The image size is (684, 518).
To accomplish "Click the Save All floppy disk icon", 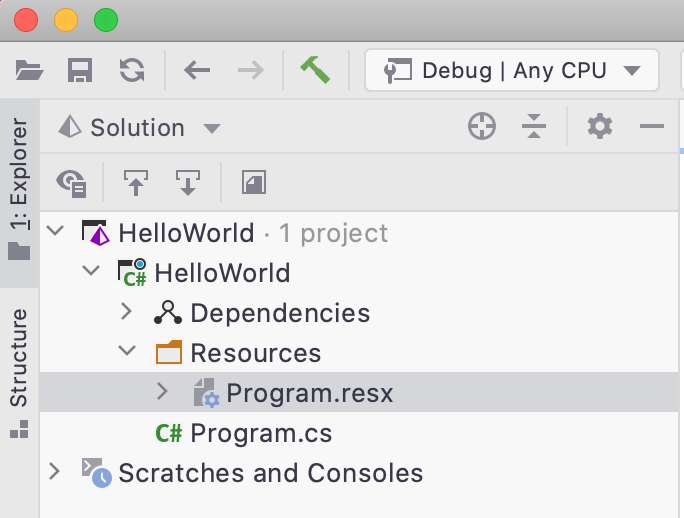I will (x=80, y=70).
